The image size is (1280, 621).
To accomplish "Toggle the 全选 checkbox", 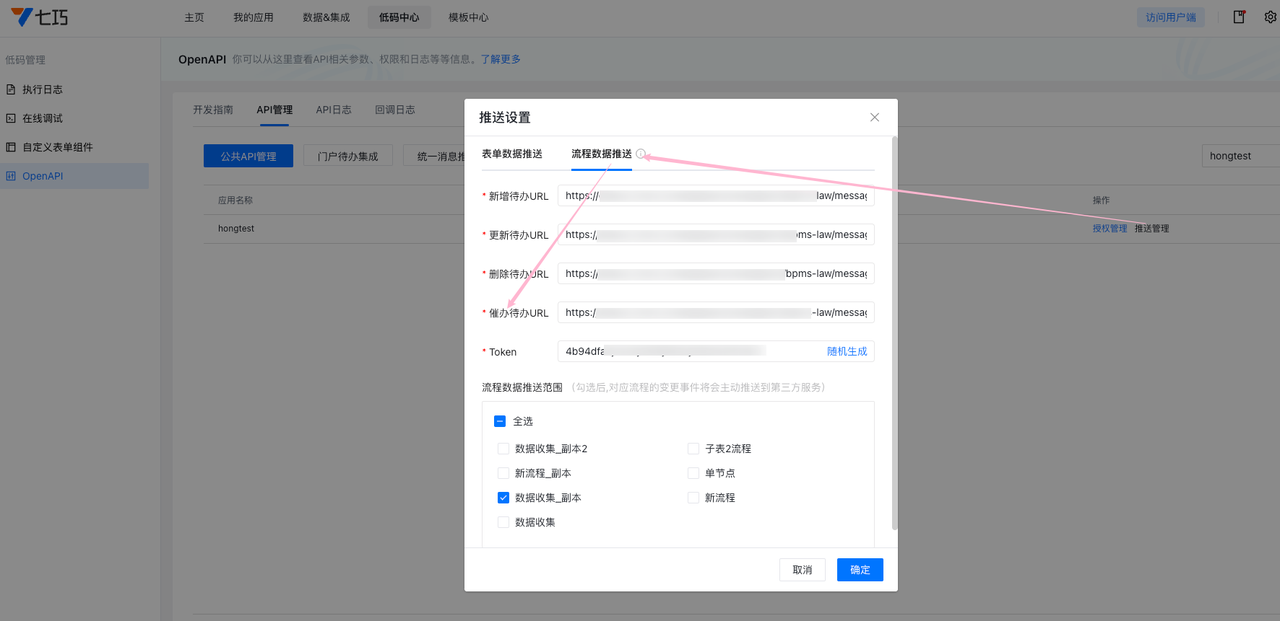I will [x=500, y=422].
